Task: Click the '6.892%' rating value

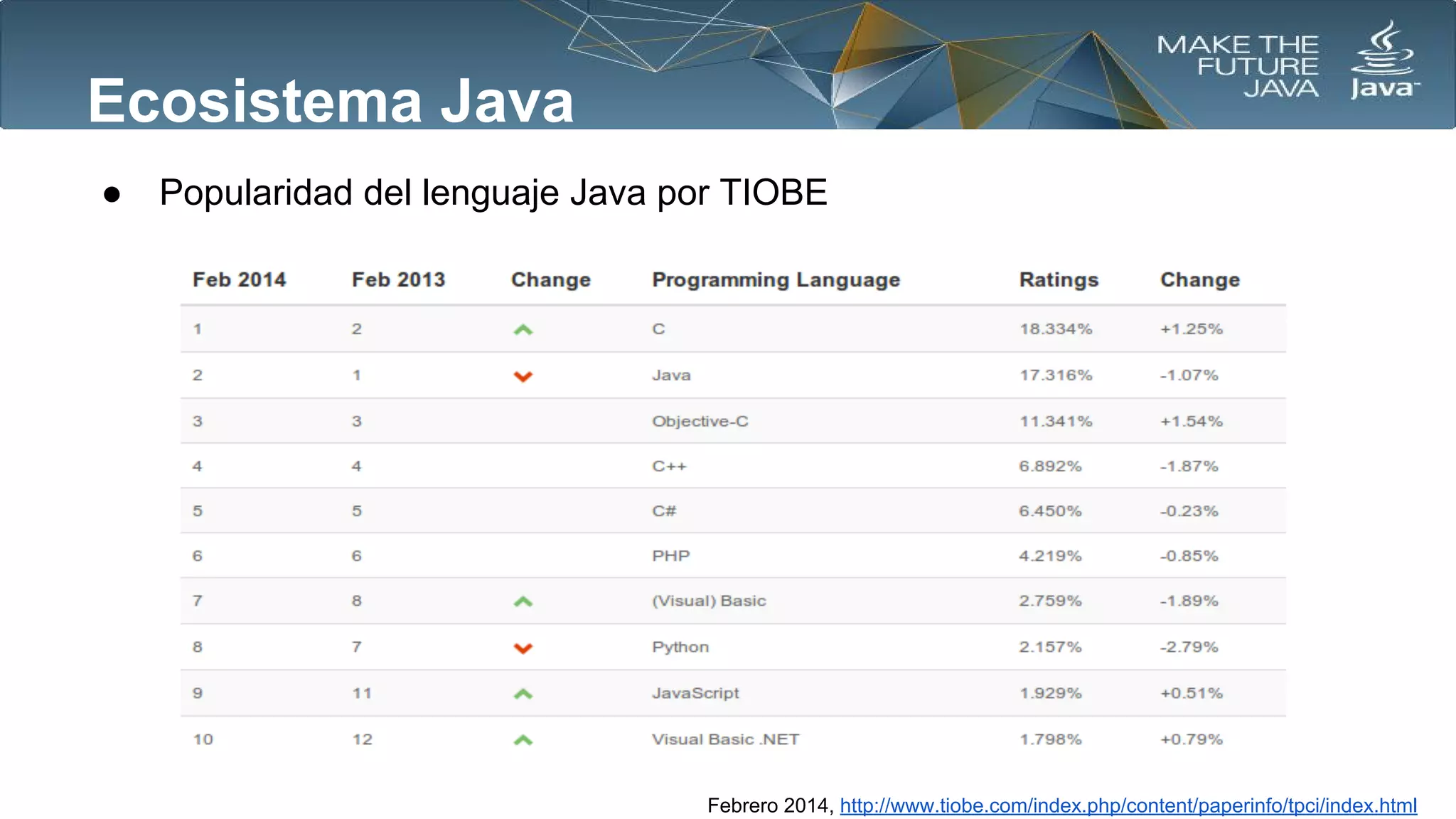Action: [1050, 466]
